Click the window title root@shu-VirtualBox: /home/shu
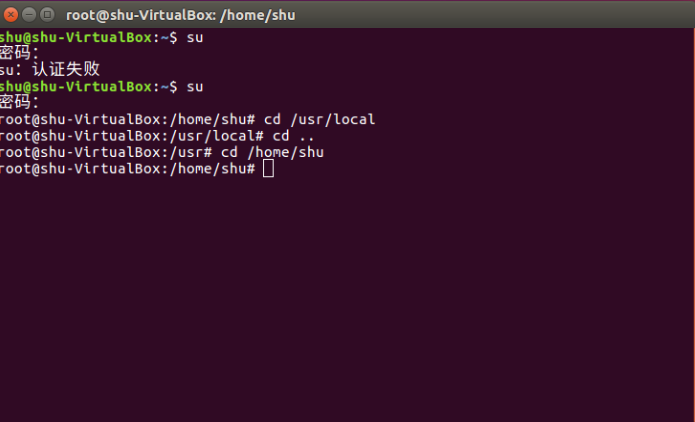 point(180,15)
